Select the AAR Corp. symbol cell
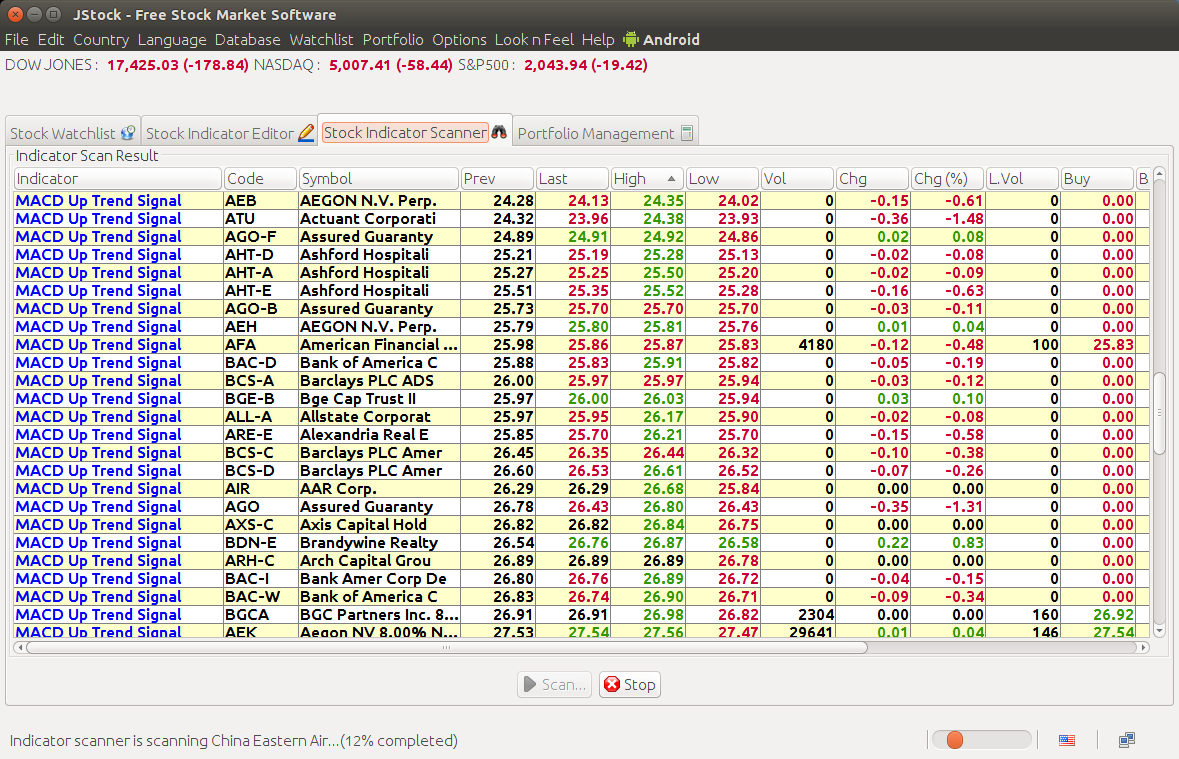This screenshot has width=1179, height=759. tap(379, 489)
